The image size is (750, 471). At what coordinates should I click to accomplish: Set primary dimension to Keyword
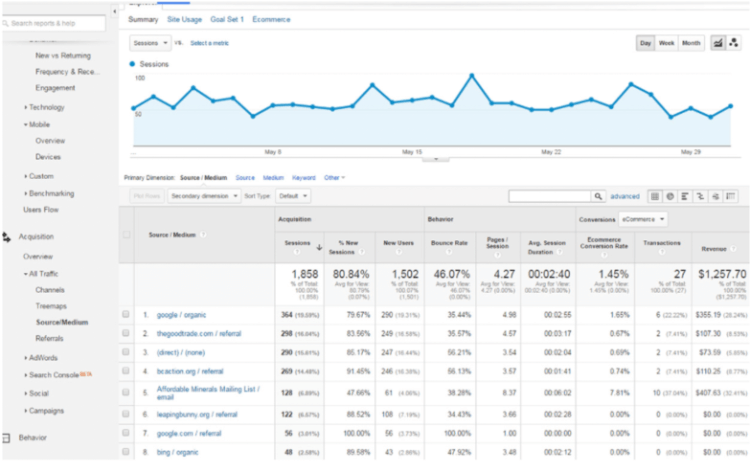point(304,178)
